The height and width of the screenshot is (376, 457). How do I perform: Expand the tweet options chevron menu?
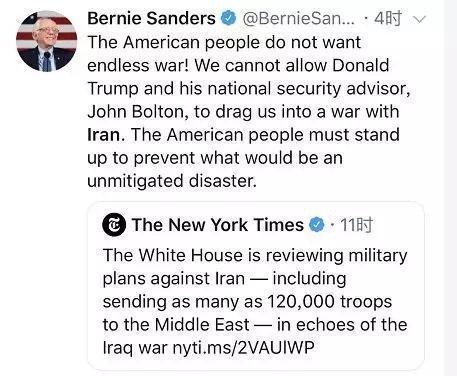[419, 19]
